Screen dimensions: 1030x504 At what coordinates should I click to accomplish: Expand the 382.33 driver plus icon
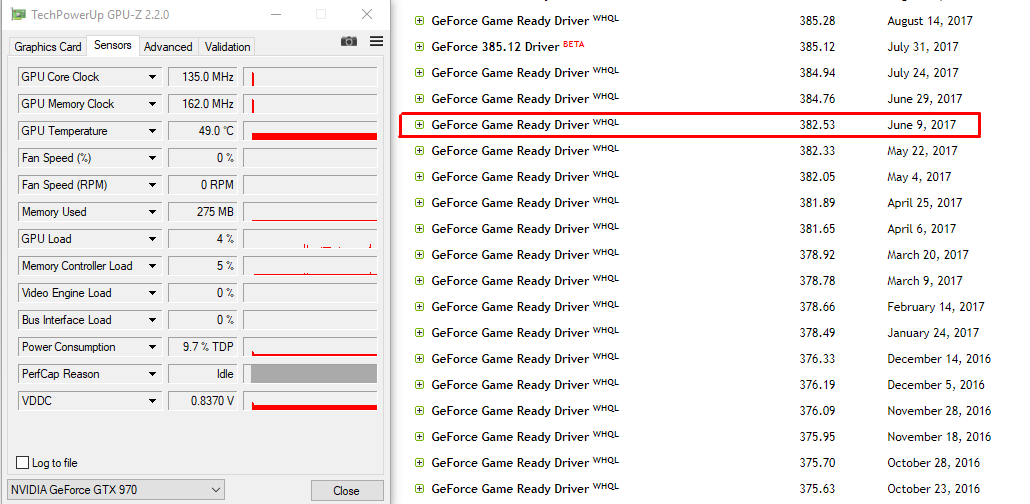tap(419, 150)
